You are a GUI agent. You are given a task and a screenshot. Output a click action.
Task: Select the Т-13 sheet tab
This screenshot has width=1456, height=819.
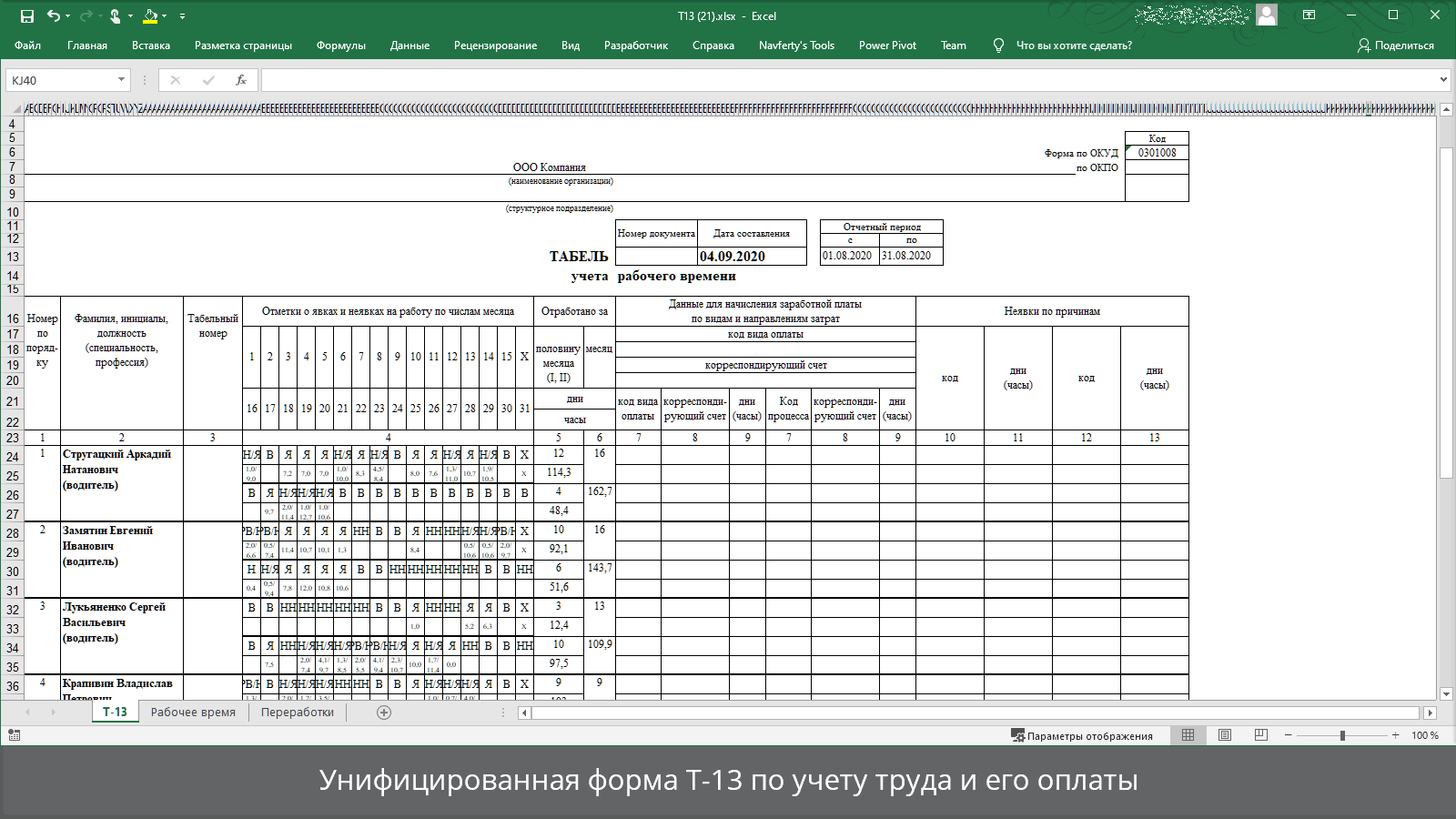[115, 712]
